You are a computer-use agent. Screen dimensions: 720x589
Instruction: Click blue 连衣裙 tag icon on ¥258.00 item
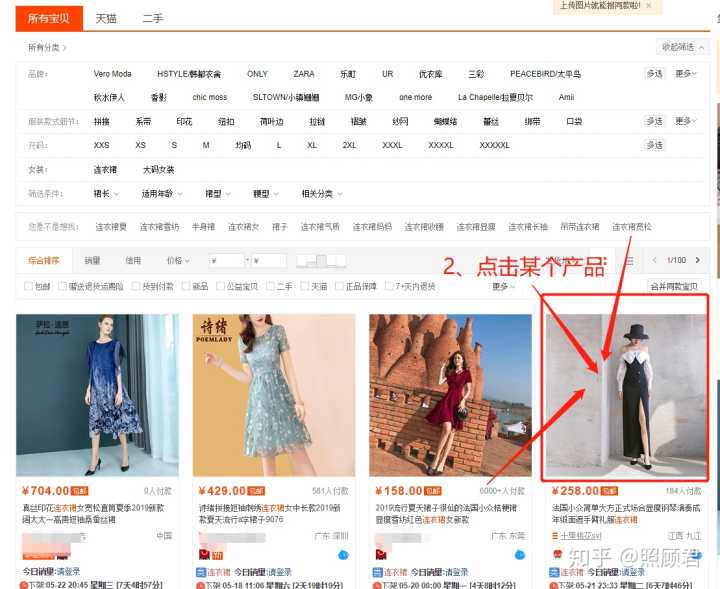click(x=554, y=572)
